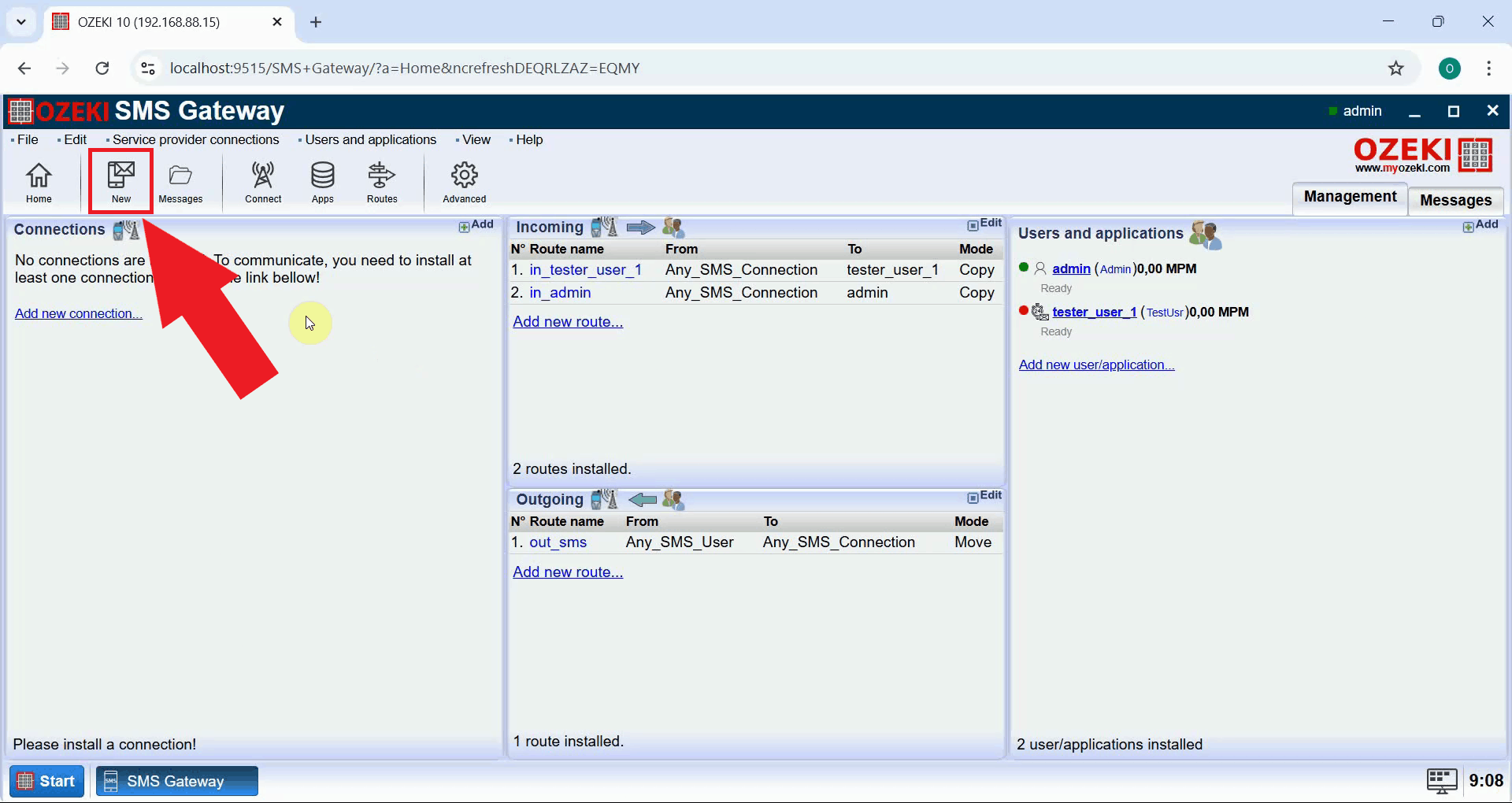Click the OZEKI logo image
The height and width of the screenshot is (803, 1512).
(x=1422, y=154)
